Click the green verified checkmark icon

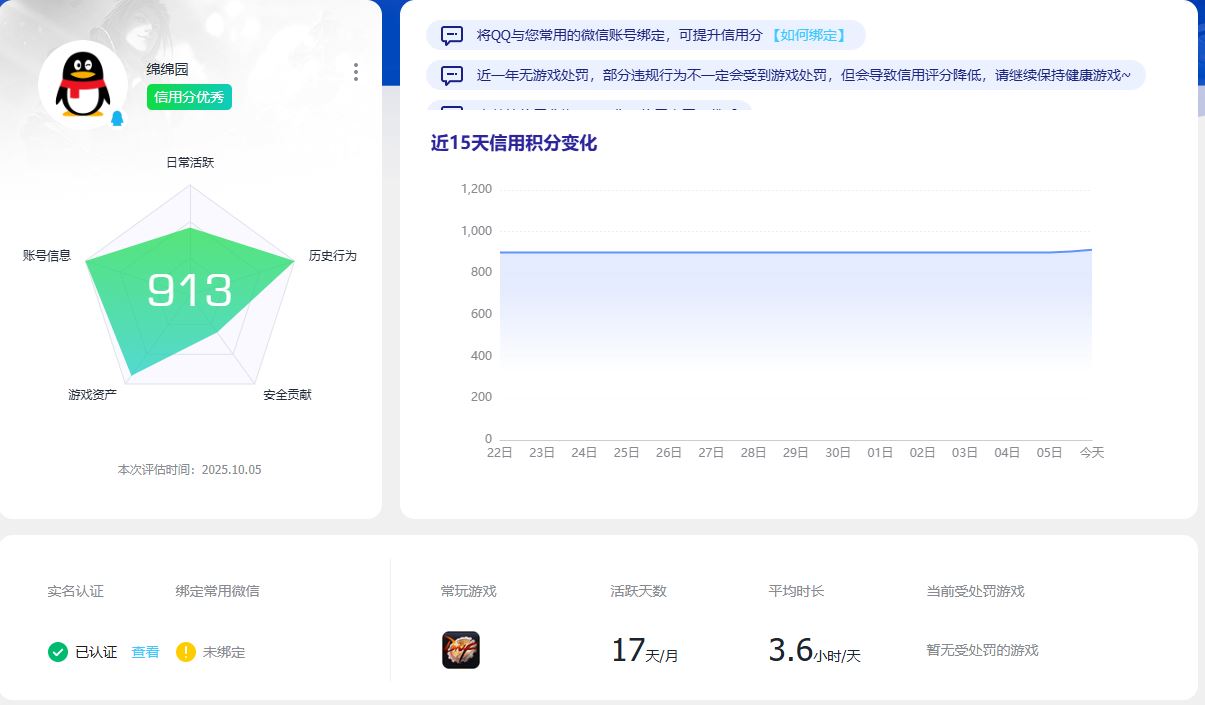coord(58,652)
